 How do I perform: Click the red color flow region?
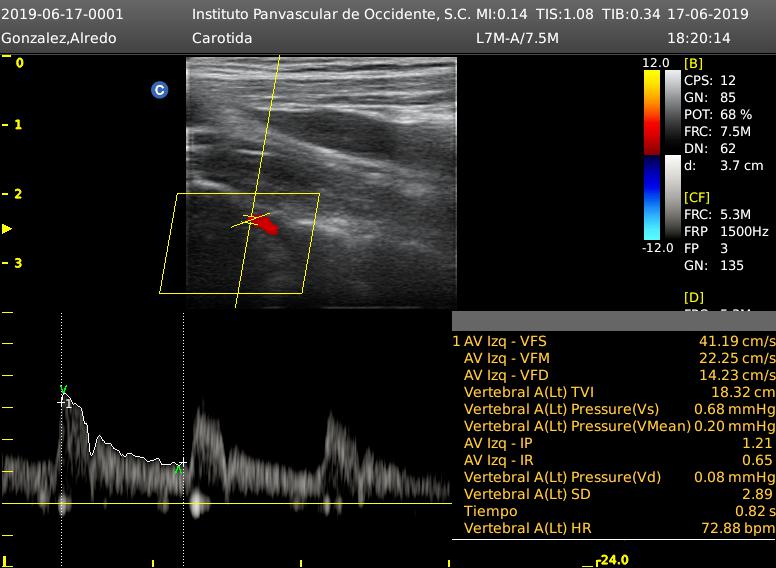[x=266, y=225]
